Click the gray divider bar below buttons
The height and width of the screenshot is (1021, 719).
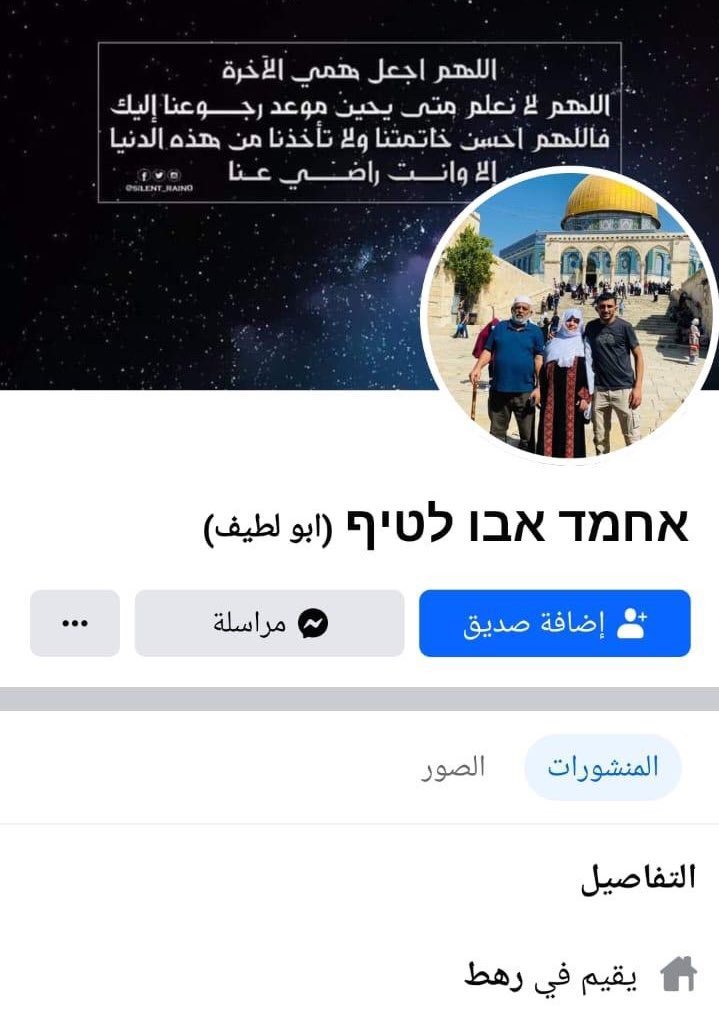(360, 699)
